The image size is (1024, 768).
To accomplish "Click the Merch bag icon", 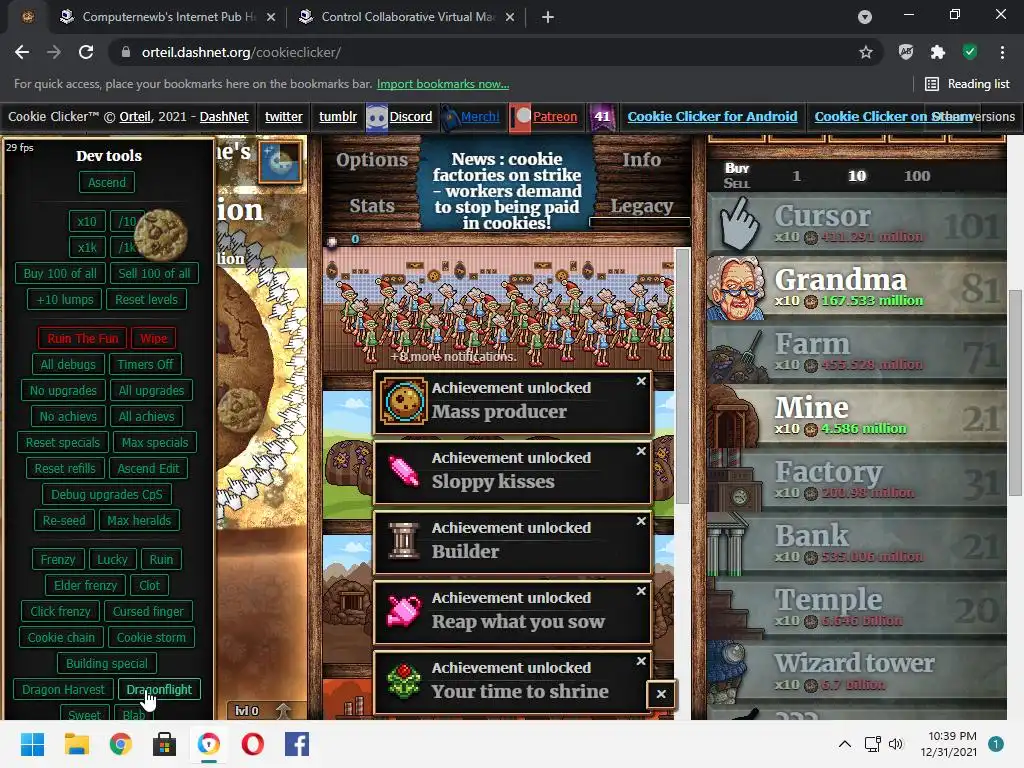I will (450, 118).
